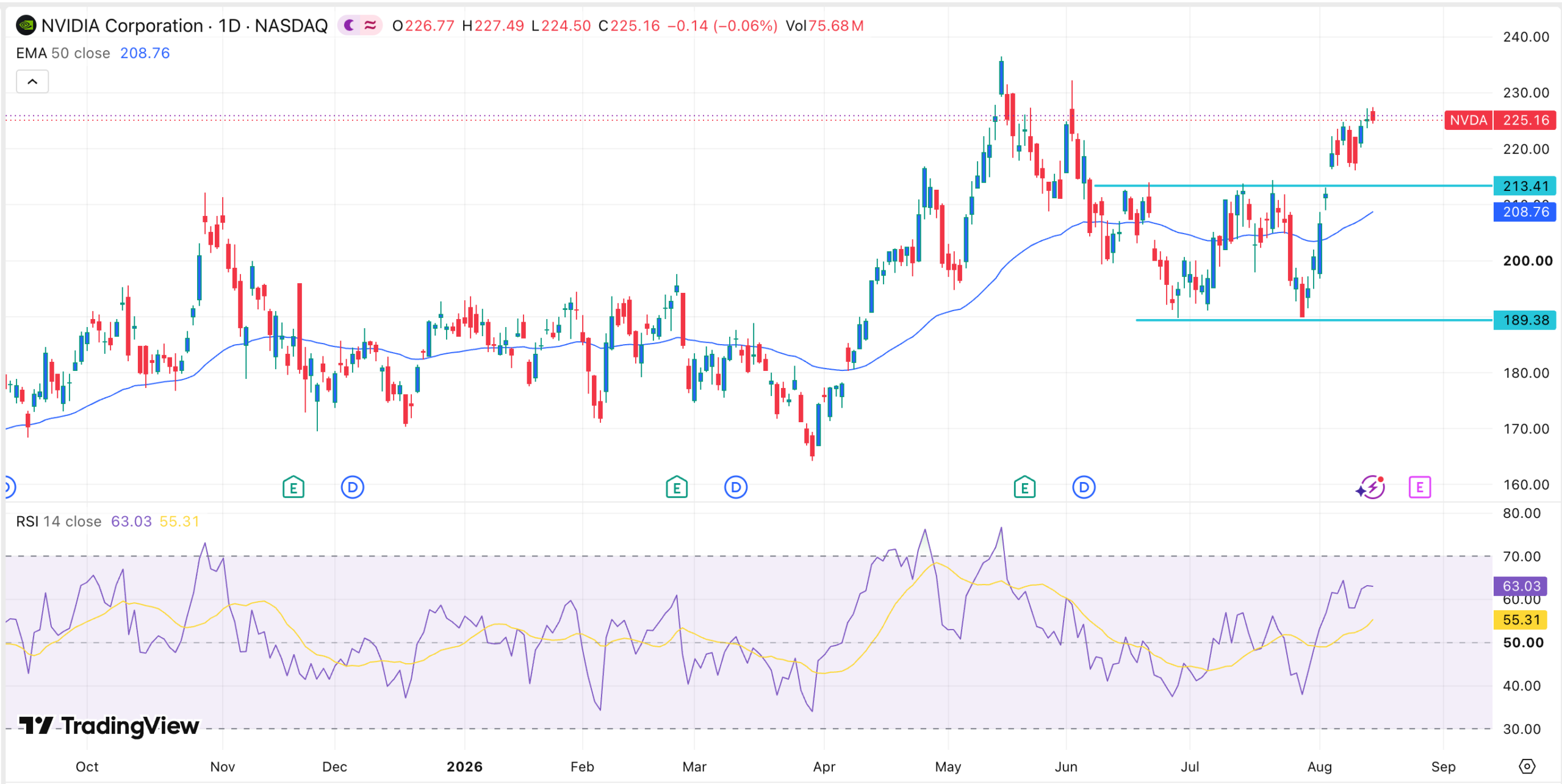The image size is (1562, 784).
Task: Select the RSI 14 close indicator label
Action: [x=59, y=522]
